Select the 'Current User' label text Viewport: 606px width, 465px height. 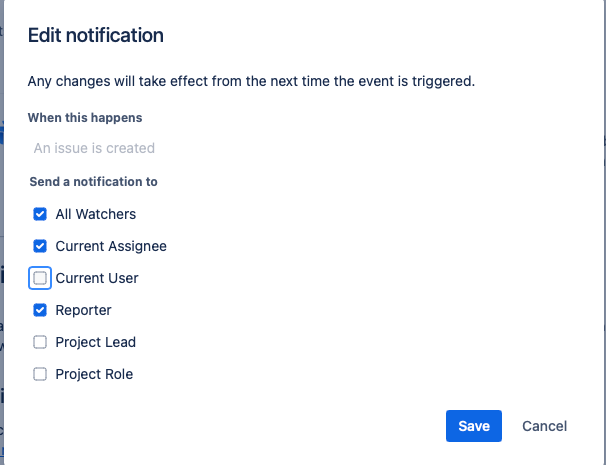[x=97, y=278]
